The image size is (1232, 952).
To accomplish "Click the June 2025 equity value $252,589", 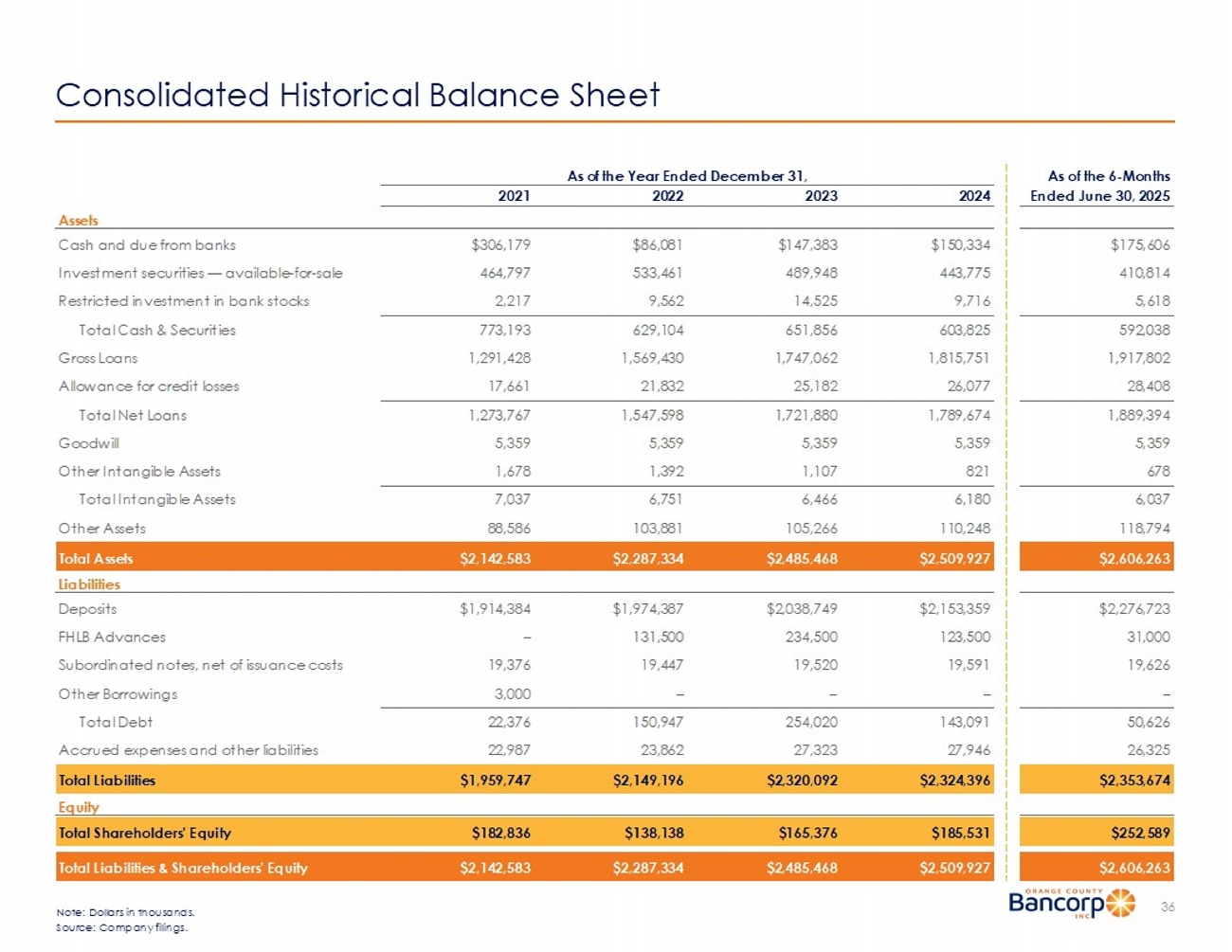I will 1140,834.
